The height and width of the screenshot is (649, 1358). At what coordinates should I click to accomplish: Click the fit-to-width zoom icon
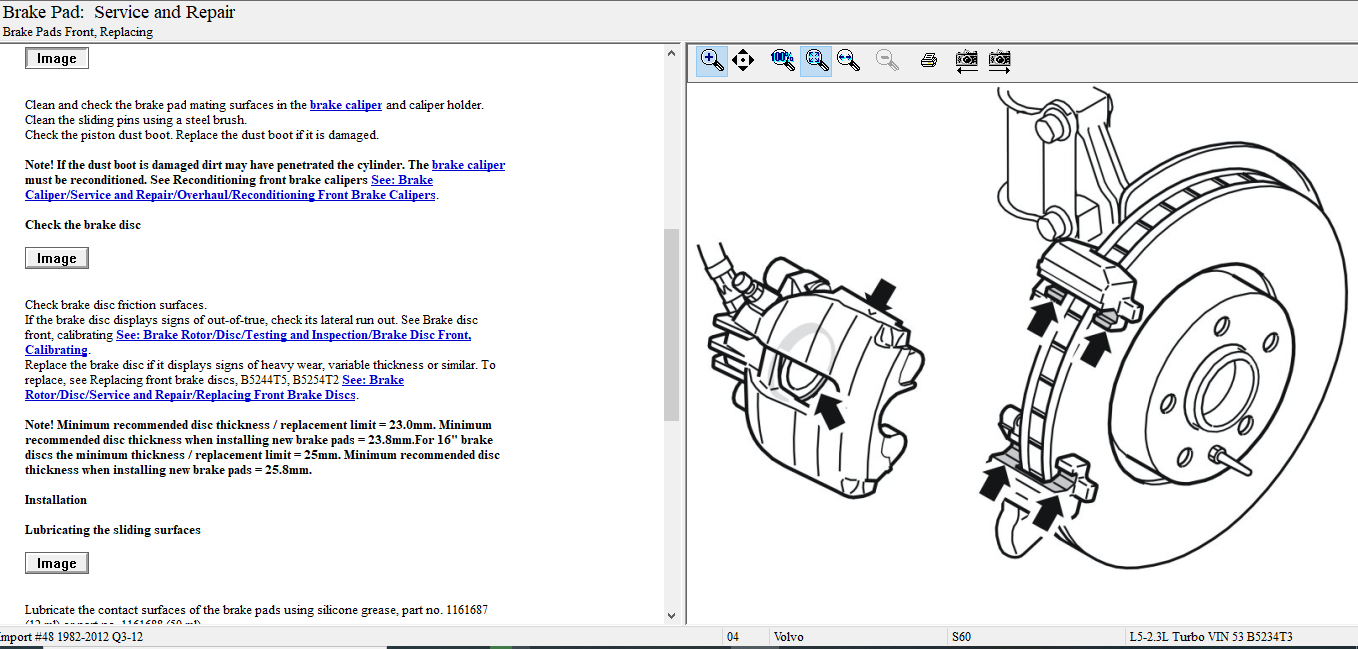(x=848, y=60)
